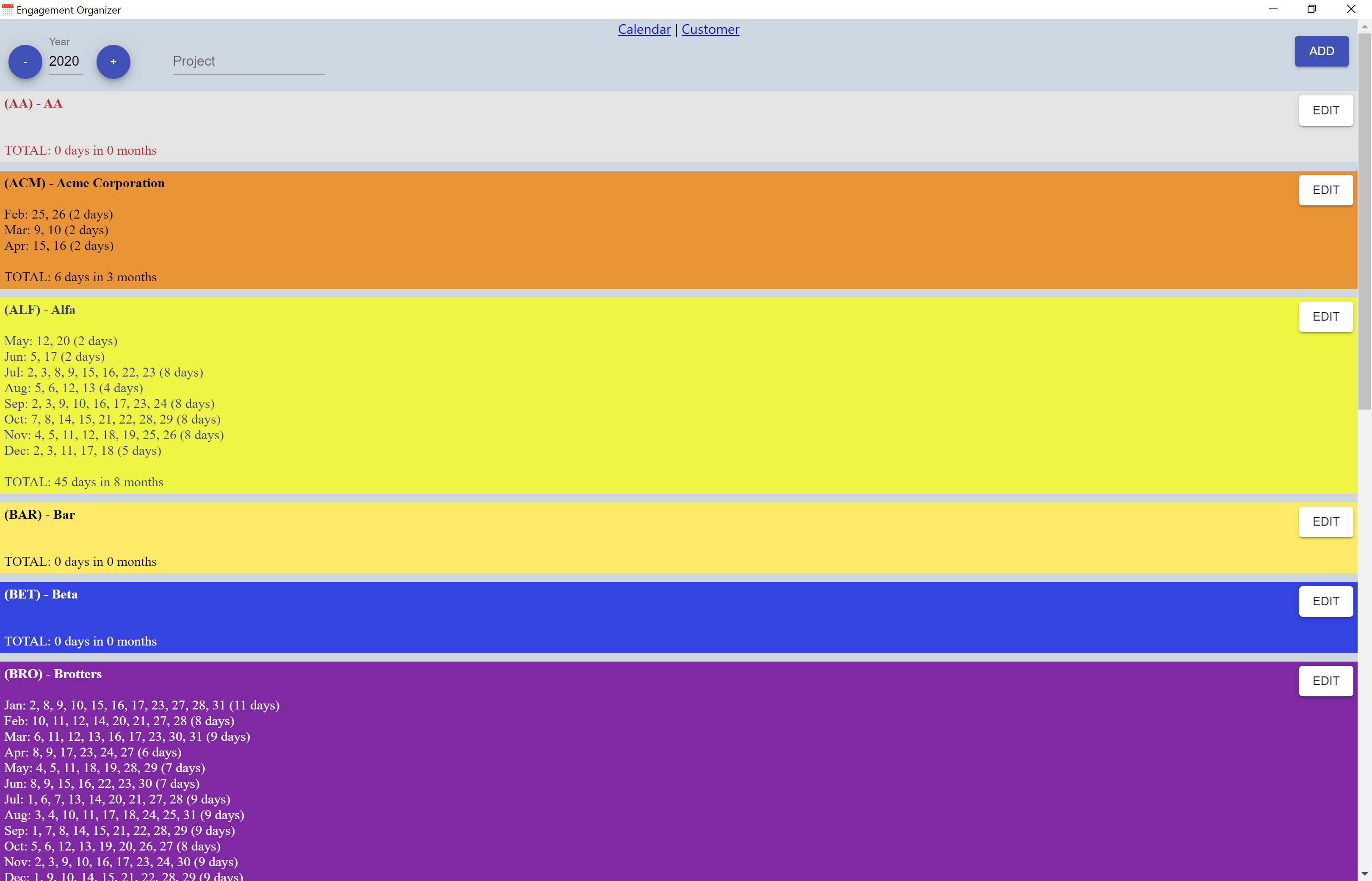Decrease year with minus button
Screen dimensions: 1372x881
25,62
